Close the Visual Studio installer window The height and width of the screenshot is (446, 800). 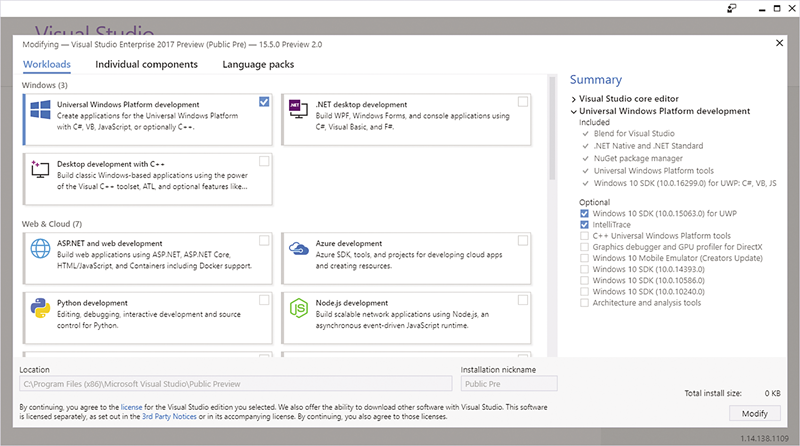pyautogui.click(x=792, y=8)
